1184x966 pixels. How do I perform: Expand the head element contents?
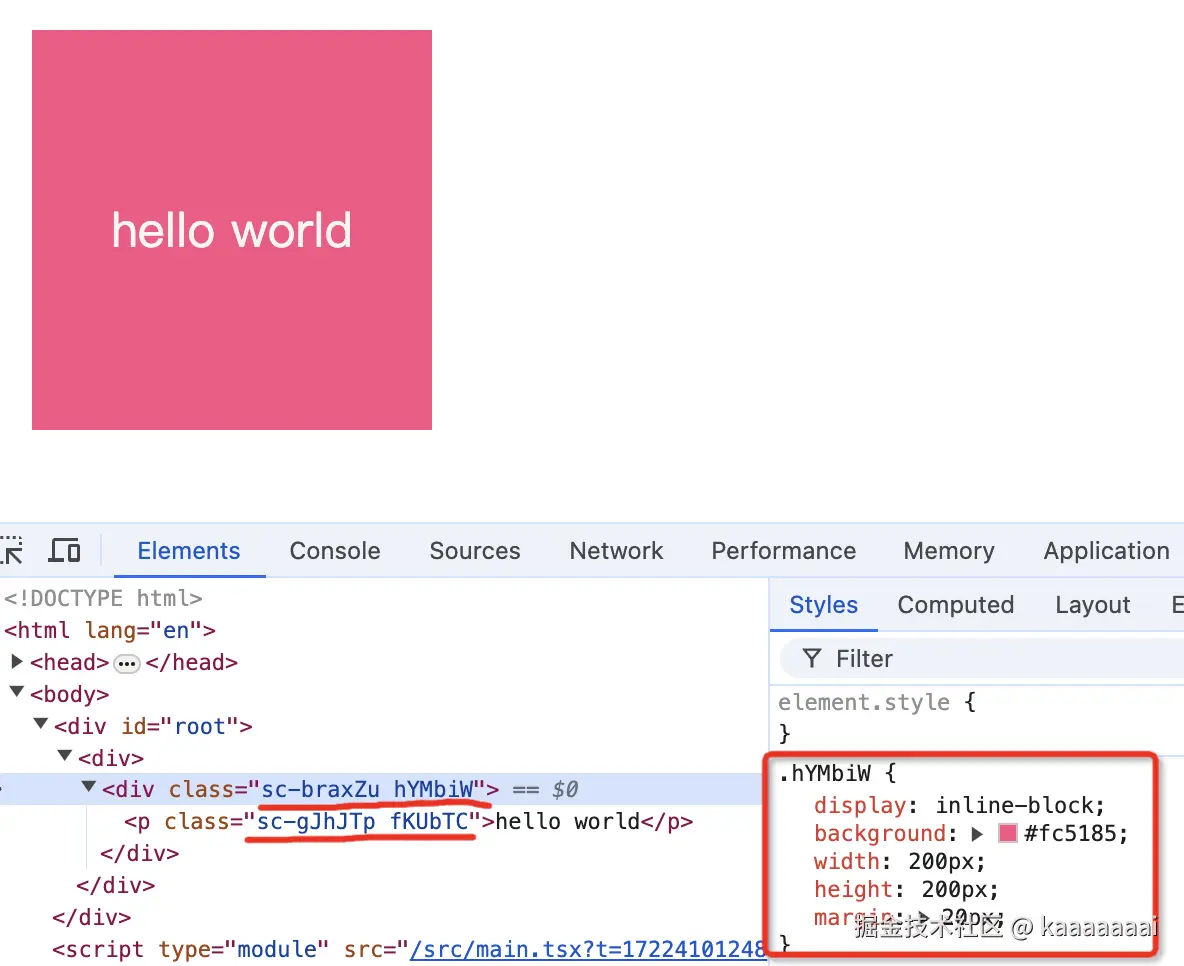16,661
